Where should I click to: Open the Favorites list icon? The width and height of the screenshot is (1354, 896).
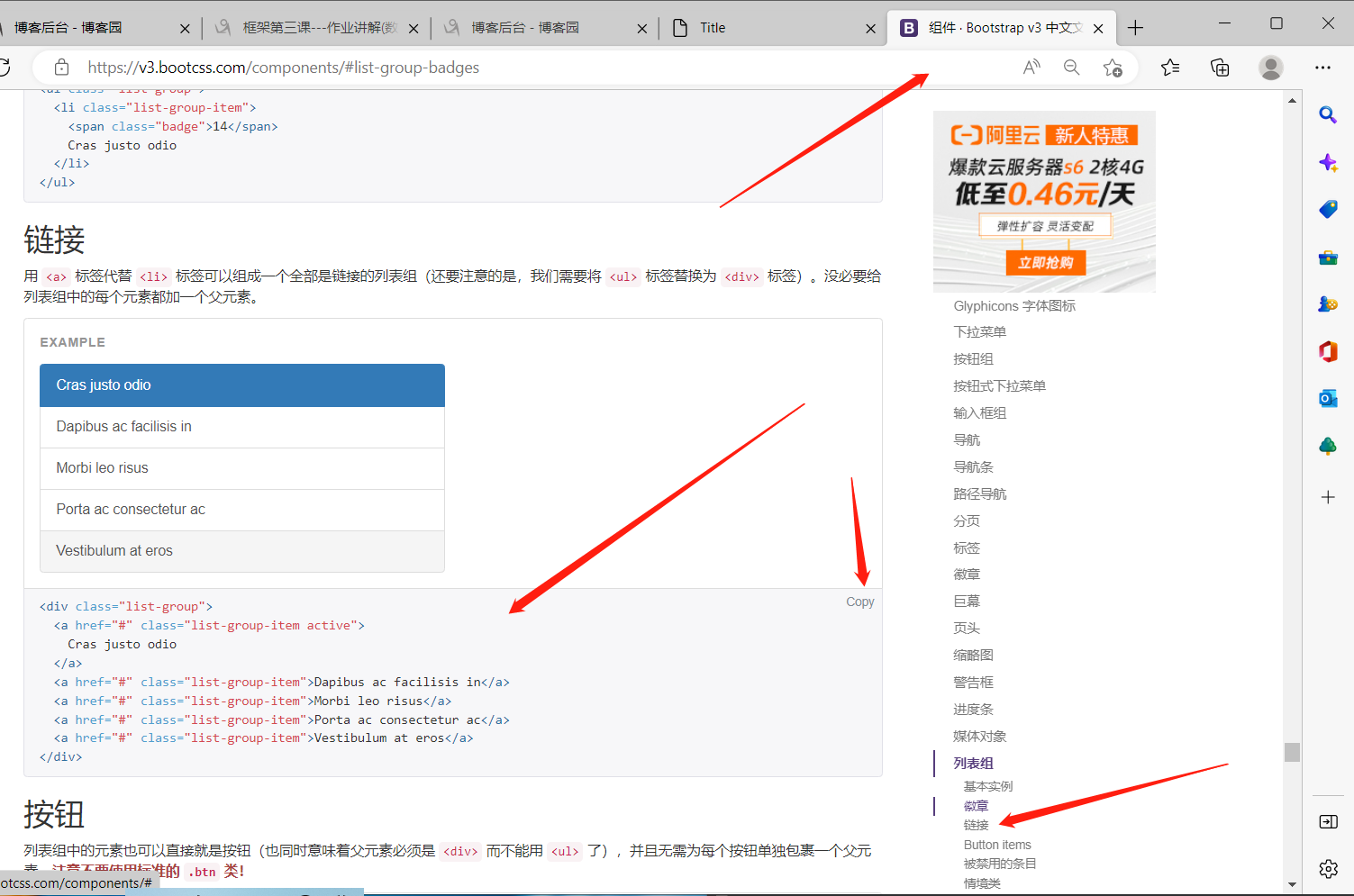tap(1170, 68)
